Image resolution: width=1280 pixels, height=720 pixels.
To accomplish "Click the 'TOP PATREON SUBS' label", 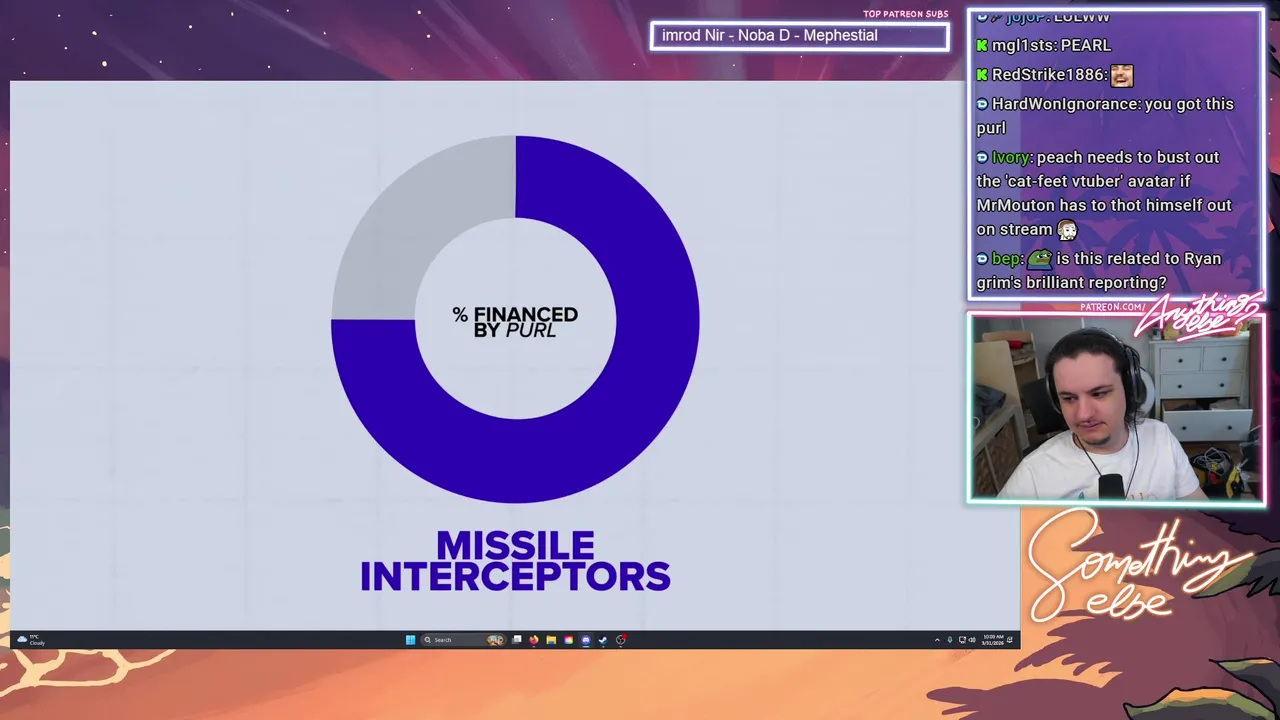I will tap(905, 14).
